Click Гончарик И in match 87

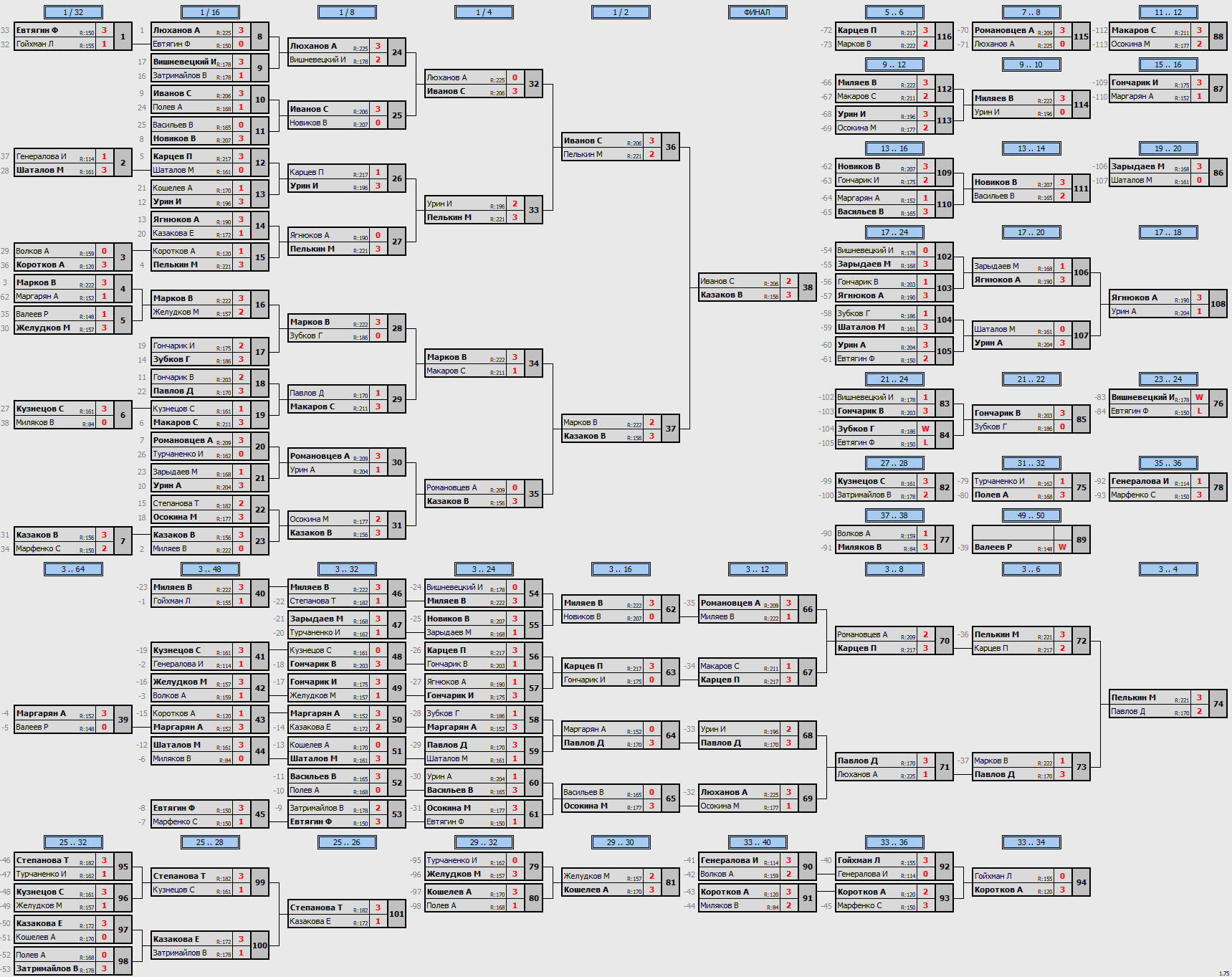click(x=1135, y=82)
